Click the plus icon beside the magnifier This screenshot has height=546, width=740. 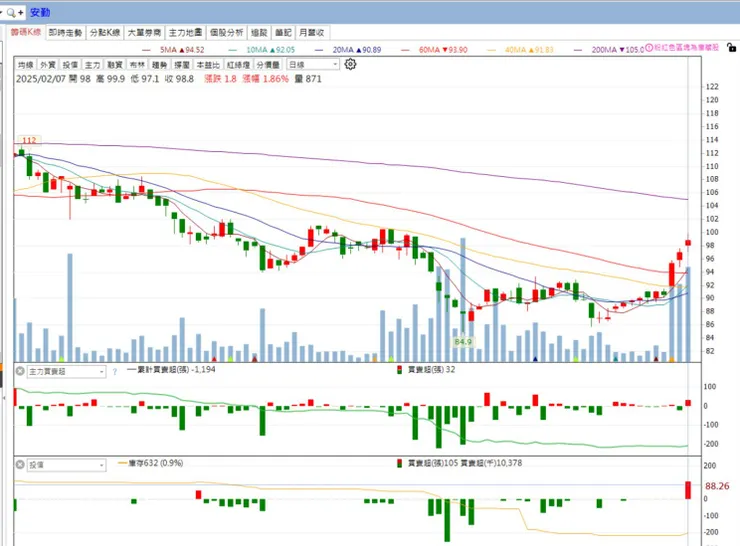click(20, 13)
